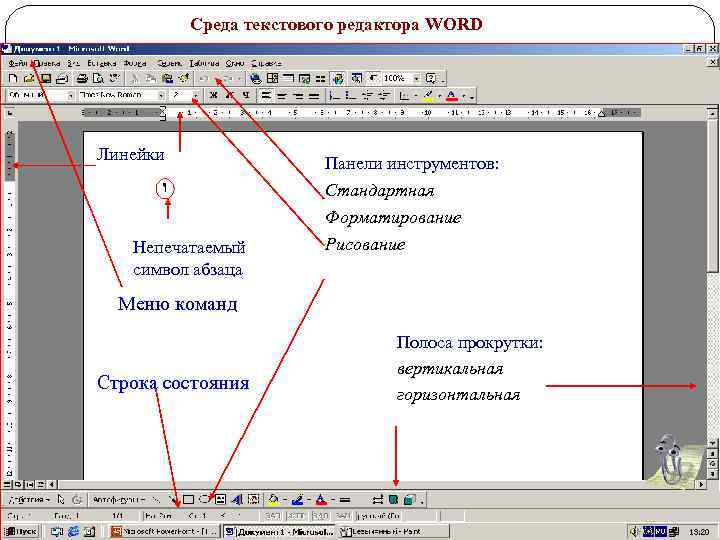This screenshot has height=540, width=720.
Task: Open the Style dropdown list
Action: pos(71,96)
